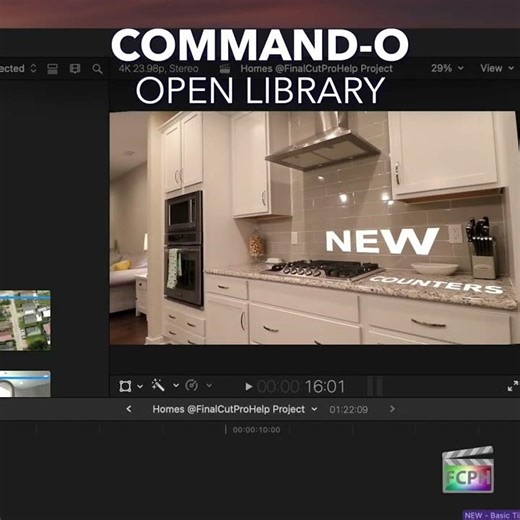Image resolution: width=520 pixels, height=520 pixels.
Task: Expand the Transform tool chevron
Action: point(140,386)
